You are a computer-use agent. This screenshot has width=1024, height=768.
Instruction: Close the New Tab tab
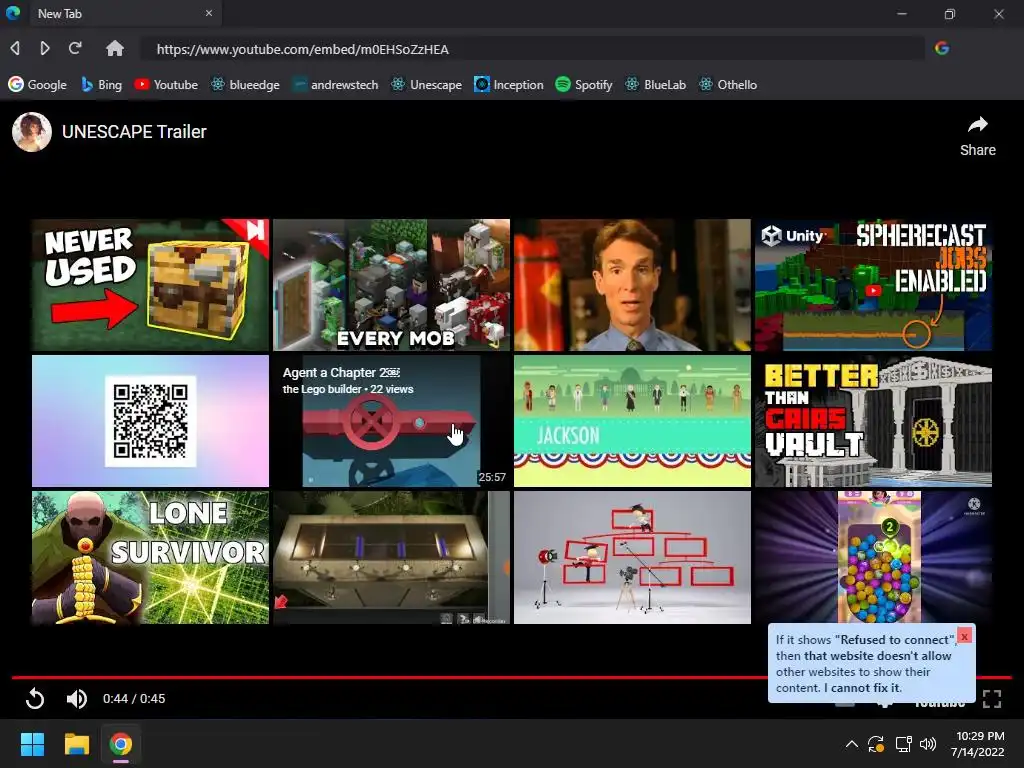(x=208, y=13)
